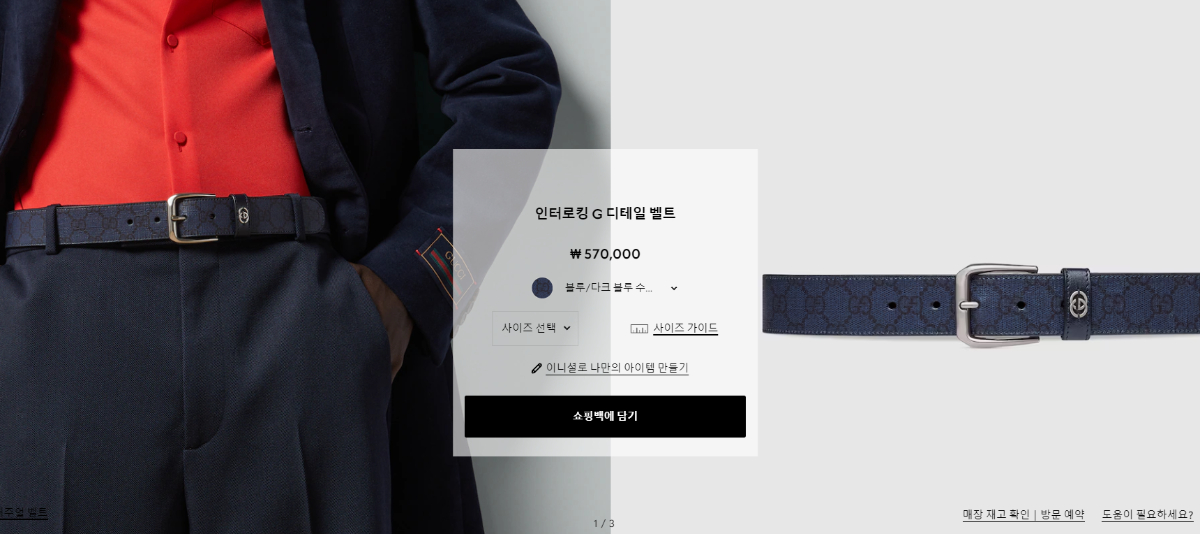Click the interlocking G emblem on the product belt
The image size is (1200, 534).
click(x=1077, y=304)
